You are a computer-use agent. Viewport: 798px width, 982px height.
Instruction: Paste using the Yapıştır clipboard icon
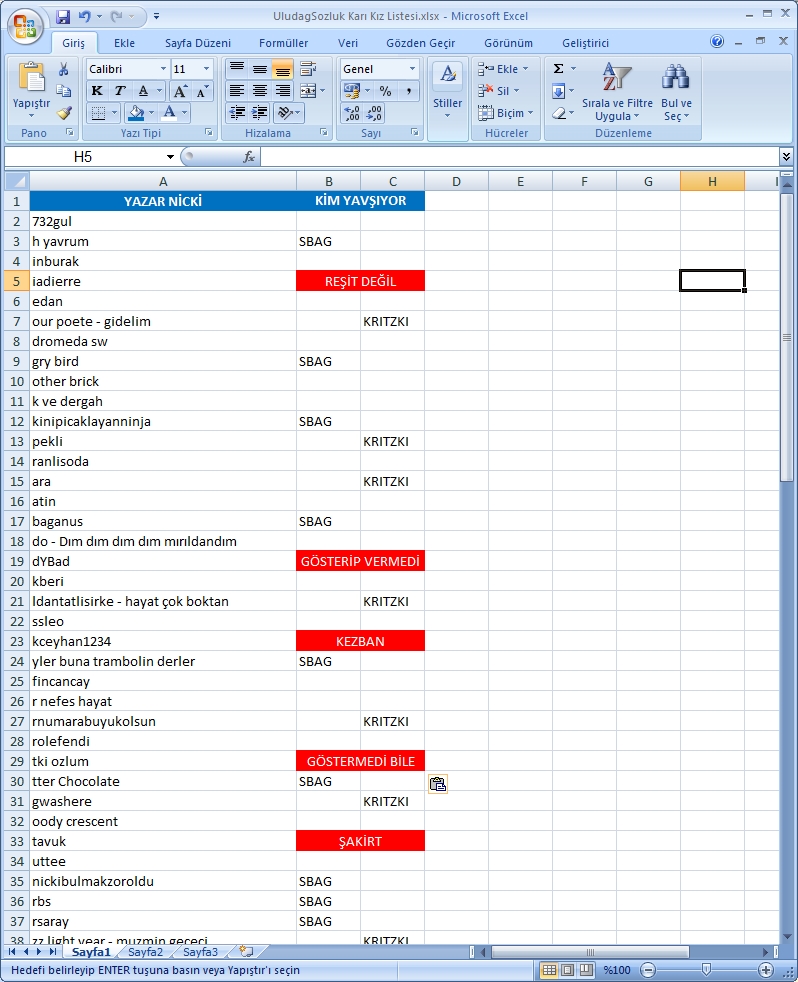click(31, 78)
